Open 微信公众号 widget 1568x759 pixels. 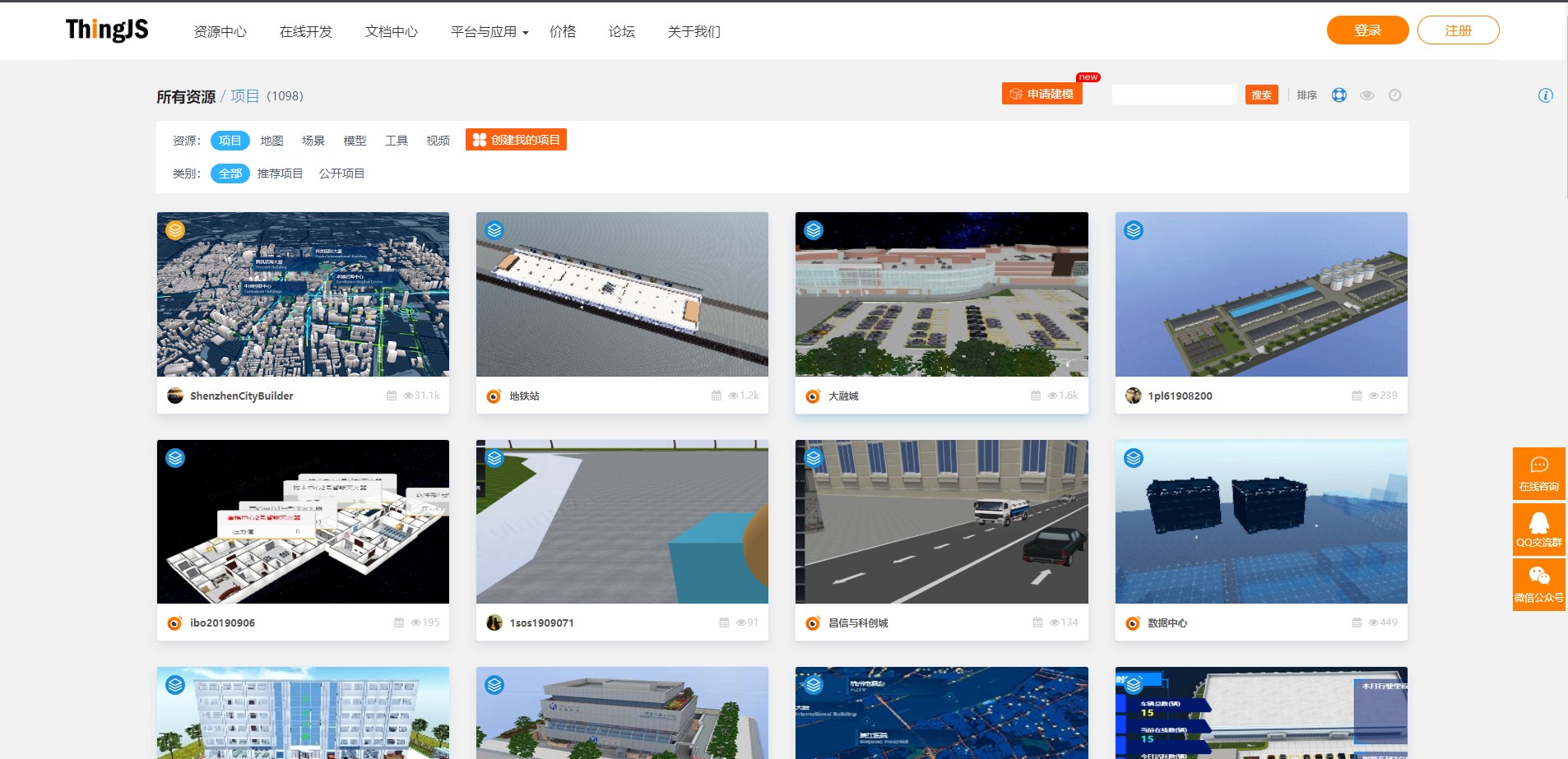1539,585
